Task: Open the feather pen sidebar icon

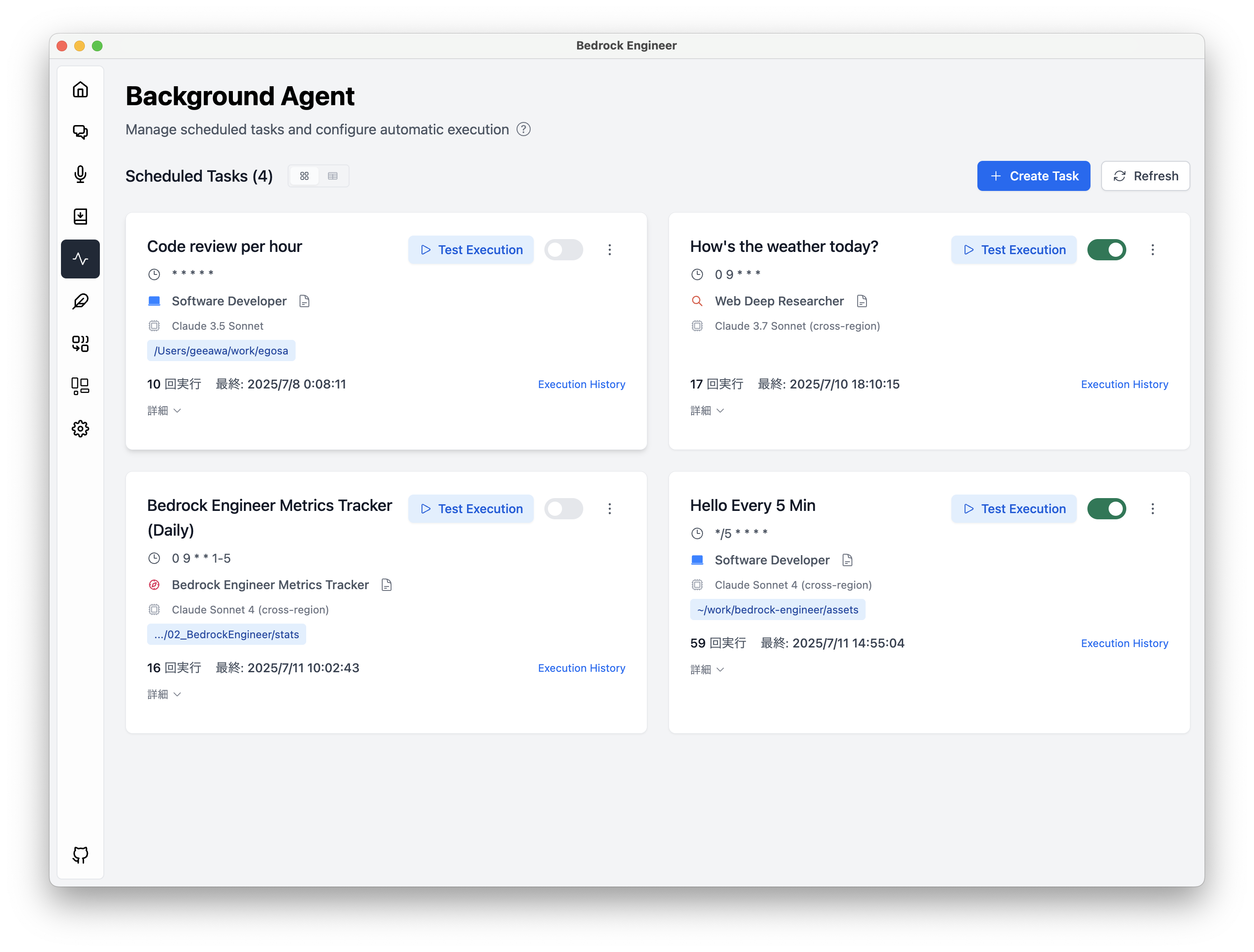Action: pos(80,301)
